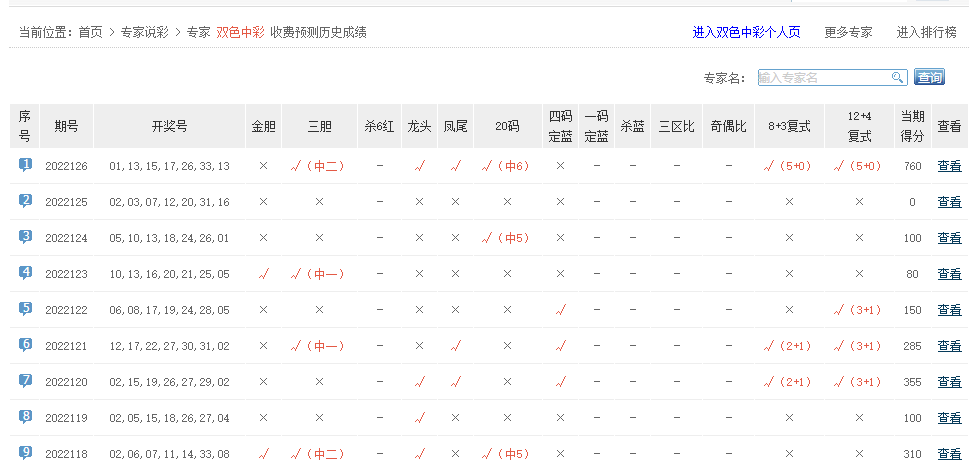Open 进入排行榜 ranking link

click(x=926, y=32)
